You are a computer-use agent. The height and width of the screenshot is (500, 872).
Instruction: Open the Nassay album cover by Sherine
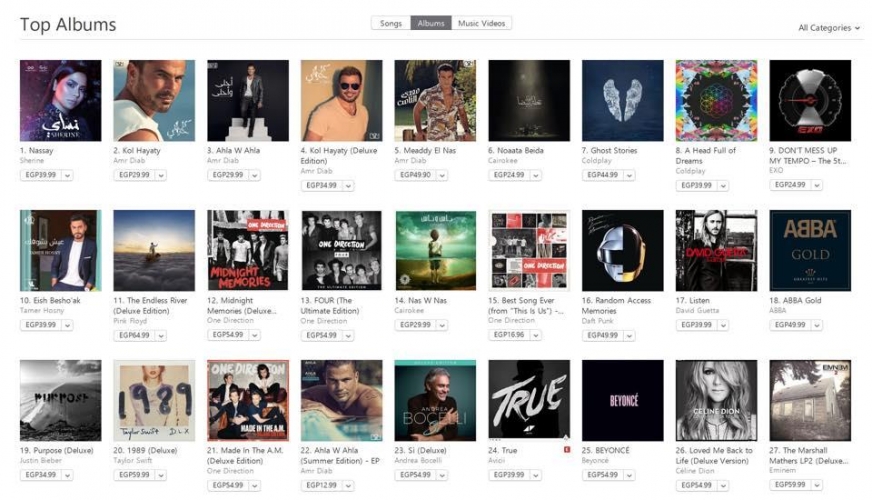[x=61, y=101]
